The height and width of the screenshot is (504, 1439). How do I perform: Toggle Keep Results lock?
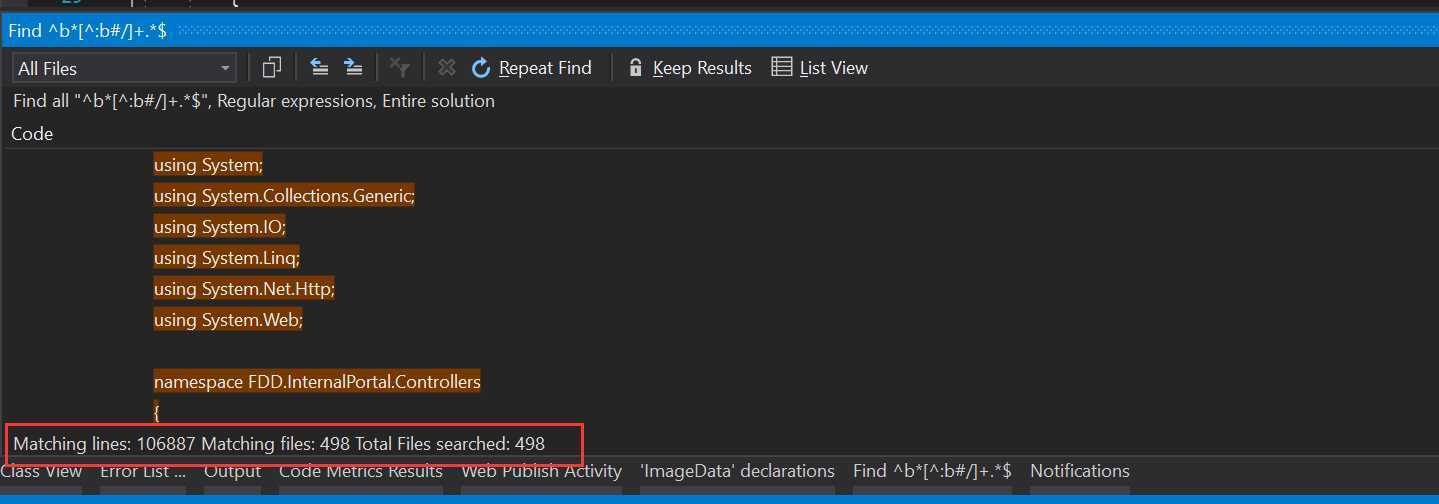(x=689, y=68)
